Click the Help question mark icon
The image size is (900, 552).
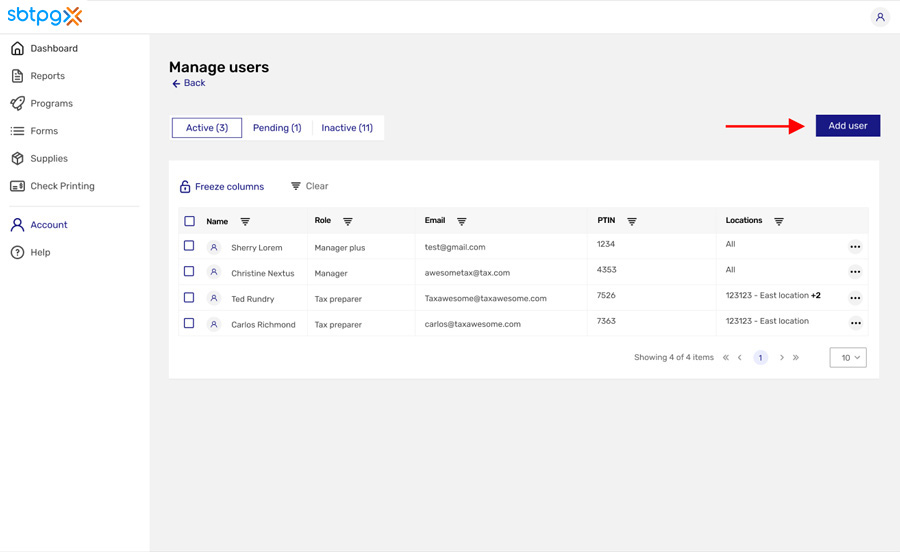click(17, 252)
